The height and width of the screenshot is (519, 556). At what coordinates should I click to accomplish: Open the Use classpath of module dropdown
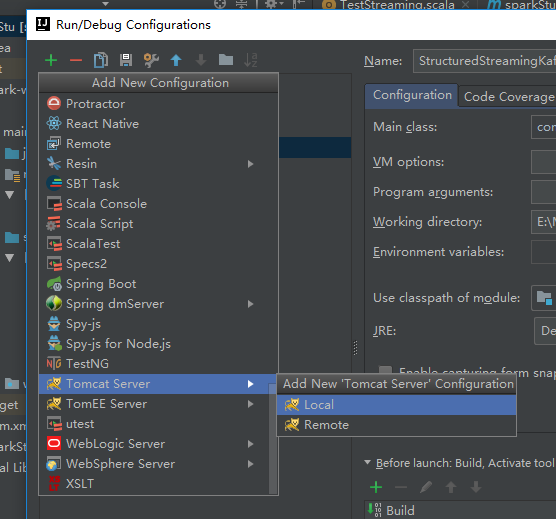point(544,298)
